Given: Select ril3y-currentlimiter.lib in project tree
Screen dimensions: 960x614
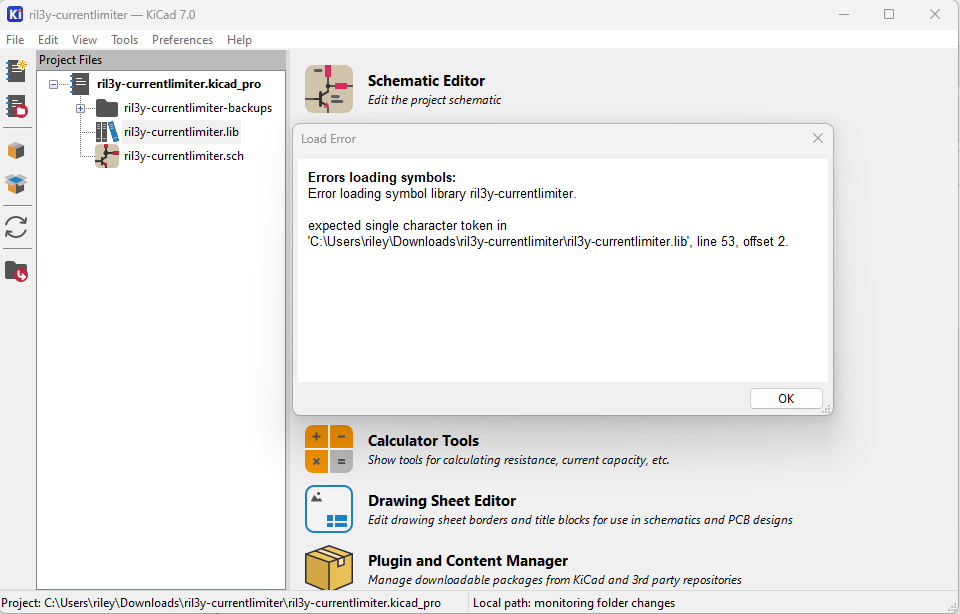Looking at the screenshot, I should (x=181, y=132).
